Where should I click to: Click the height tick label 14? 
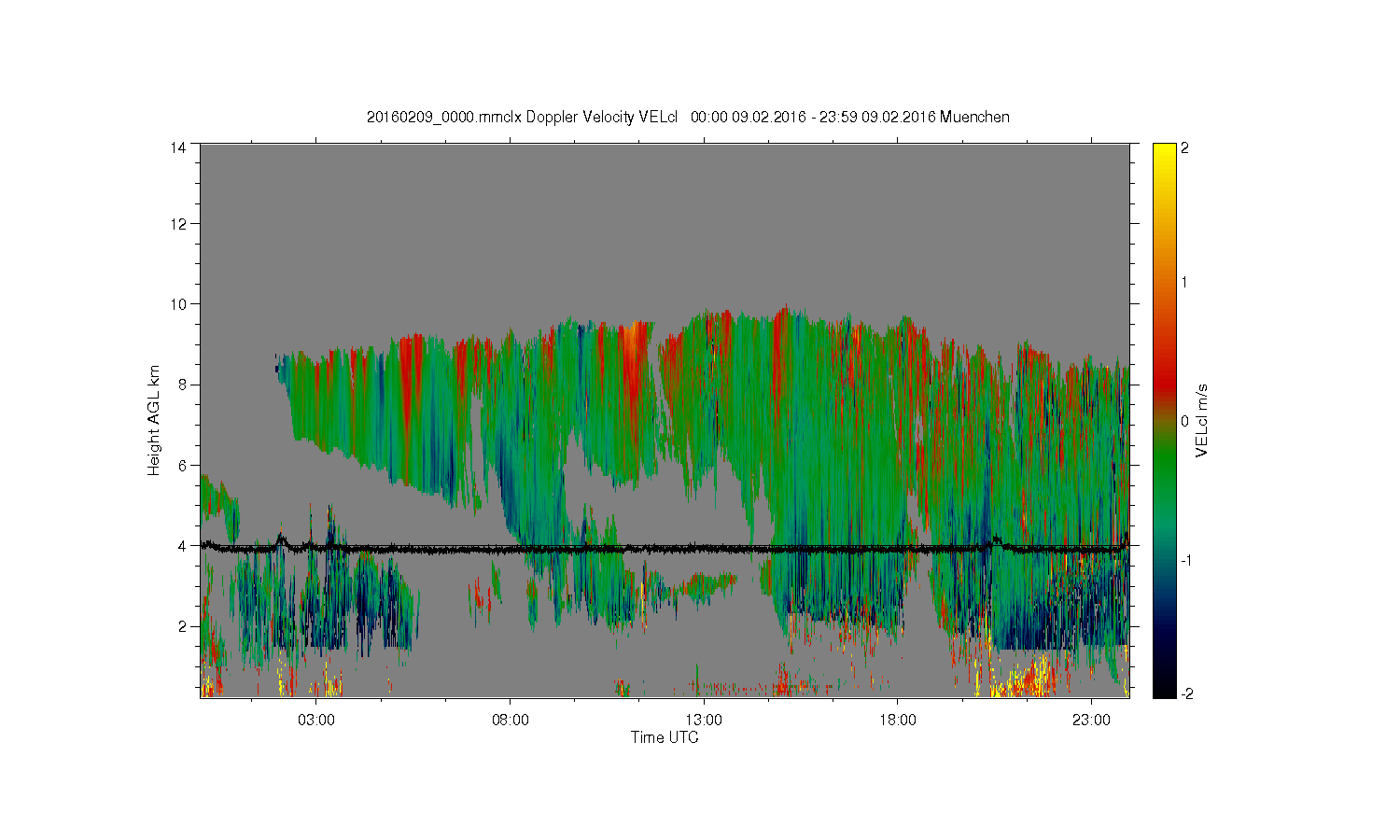(178, 147)
